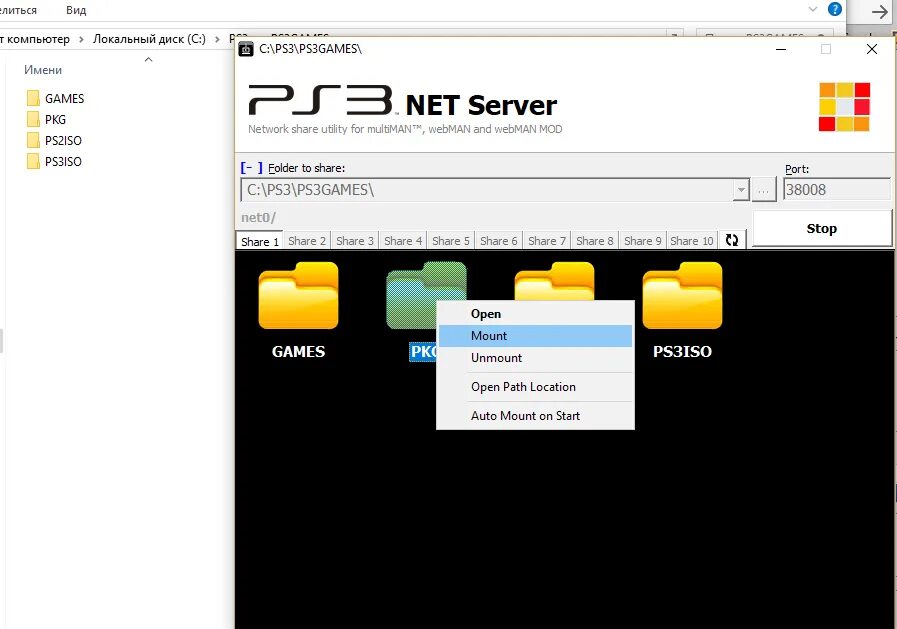Click the forward arrow icon at top right
Viewport: 897px width, 629px height.
[879, 11]
